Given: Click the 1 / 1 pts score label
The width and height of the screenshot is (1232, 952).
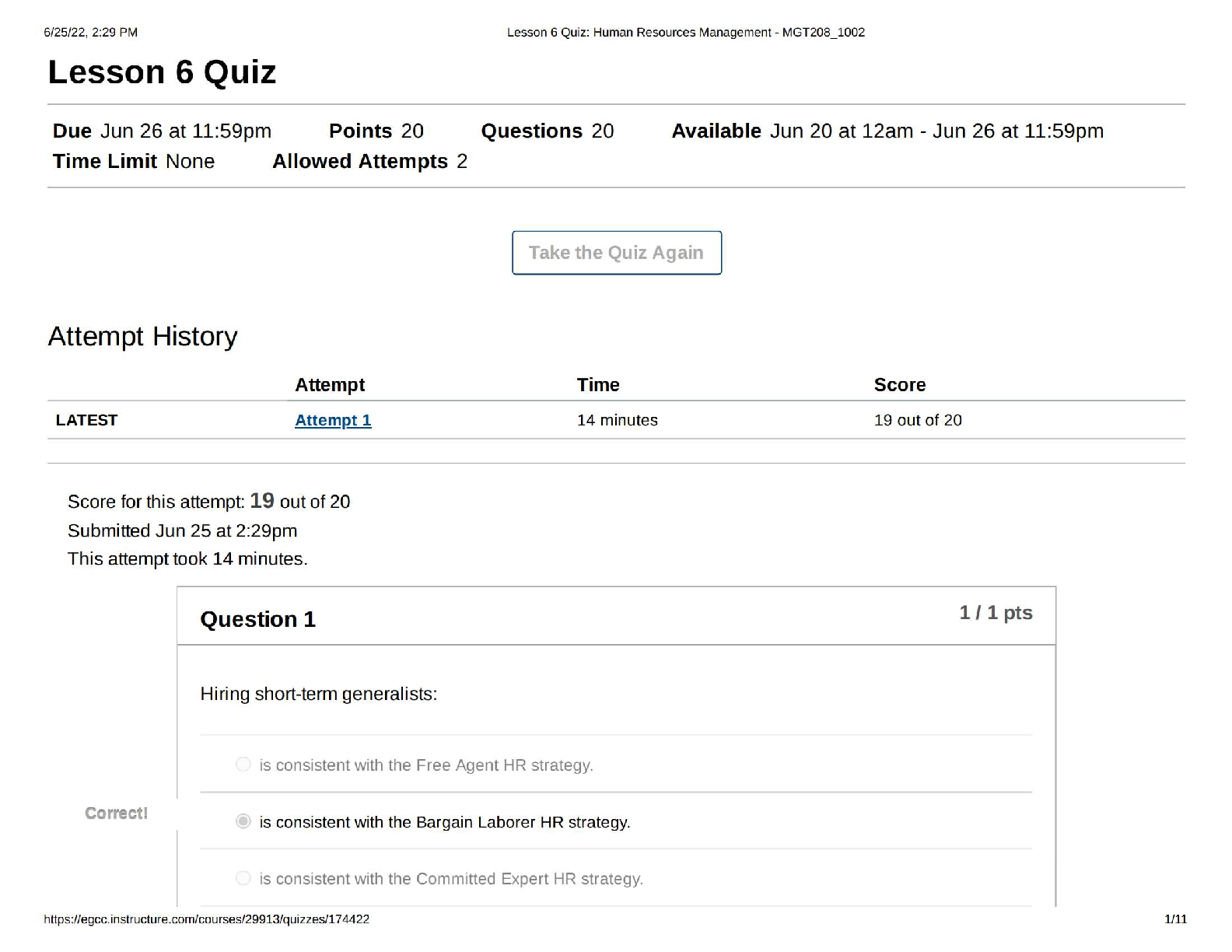Looking at the screenshot, I should [x=996, y=613].
